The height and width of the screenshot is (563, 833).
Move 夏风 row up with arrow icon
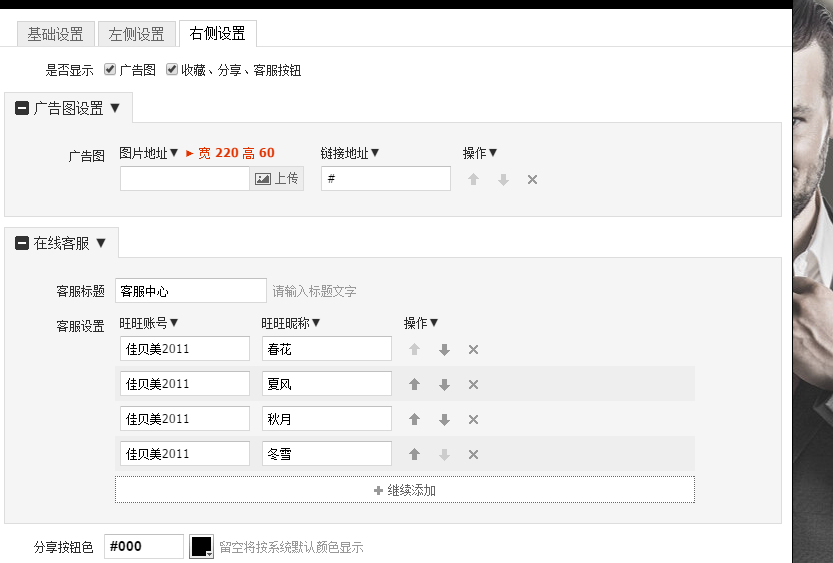[415, 385]
